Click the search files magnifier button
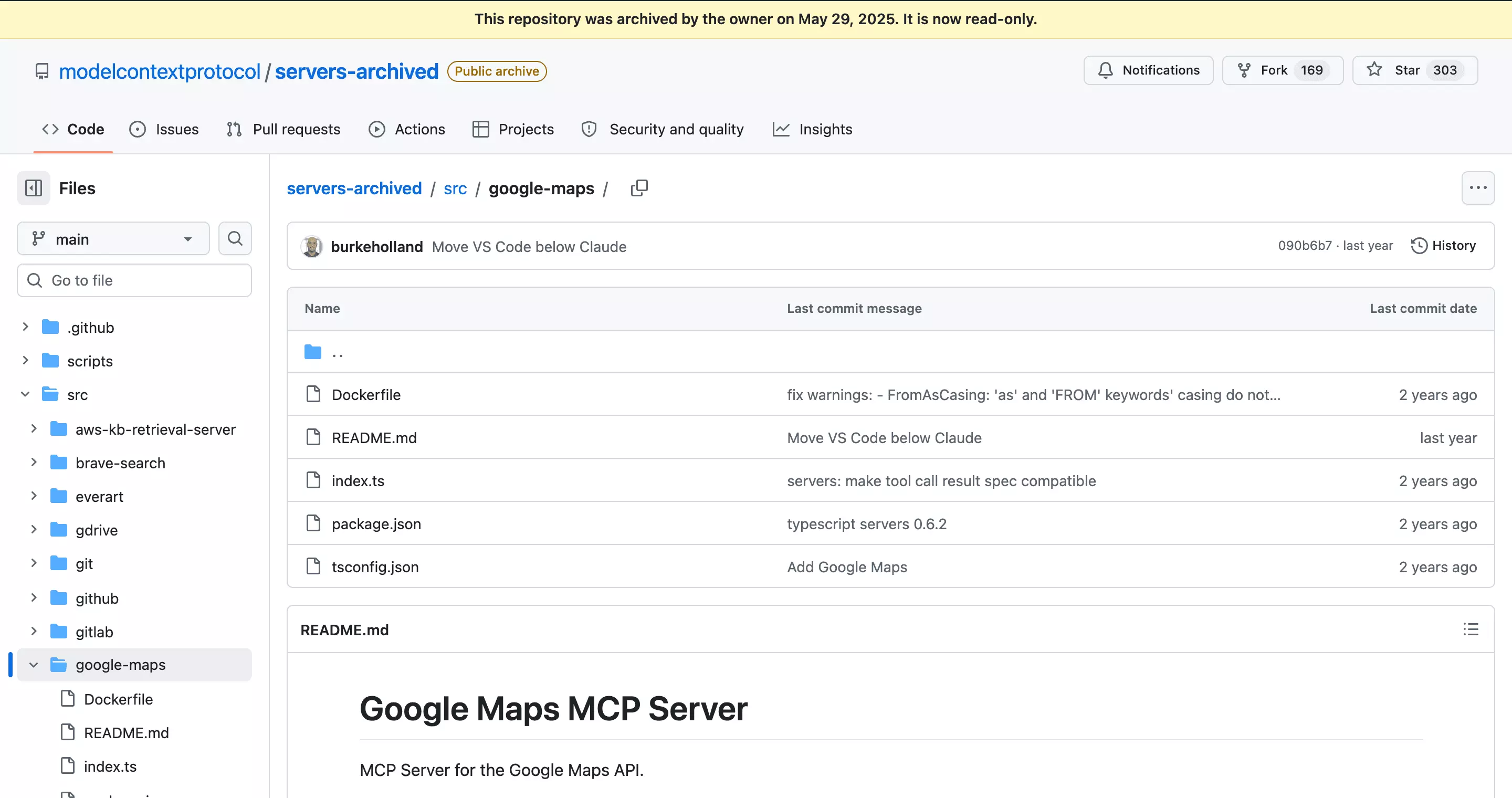Screen dimensions: 1512x798 click(235, 238)
